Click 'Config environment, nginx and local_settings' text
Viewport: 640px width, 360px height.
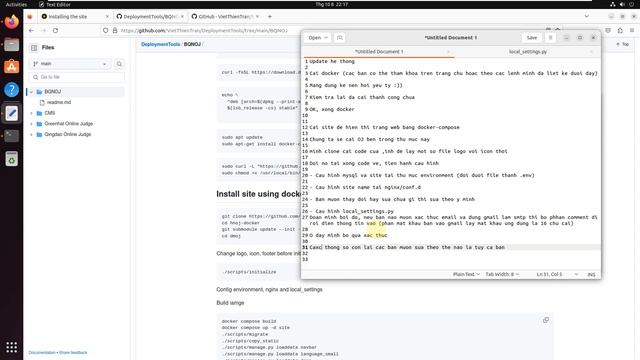point(269,289)
